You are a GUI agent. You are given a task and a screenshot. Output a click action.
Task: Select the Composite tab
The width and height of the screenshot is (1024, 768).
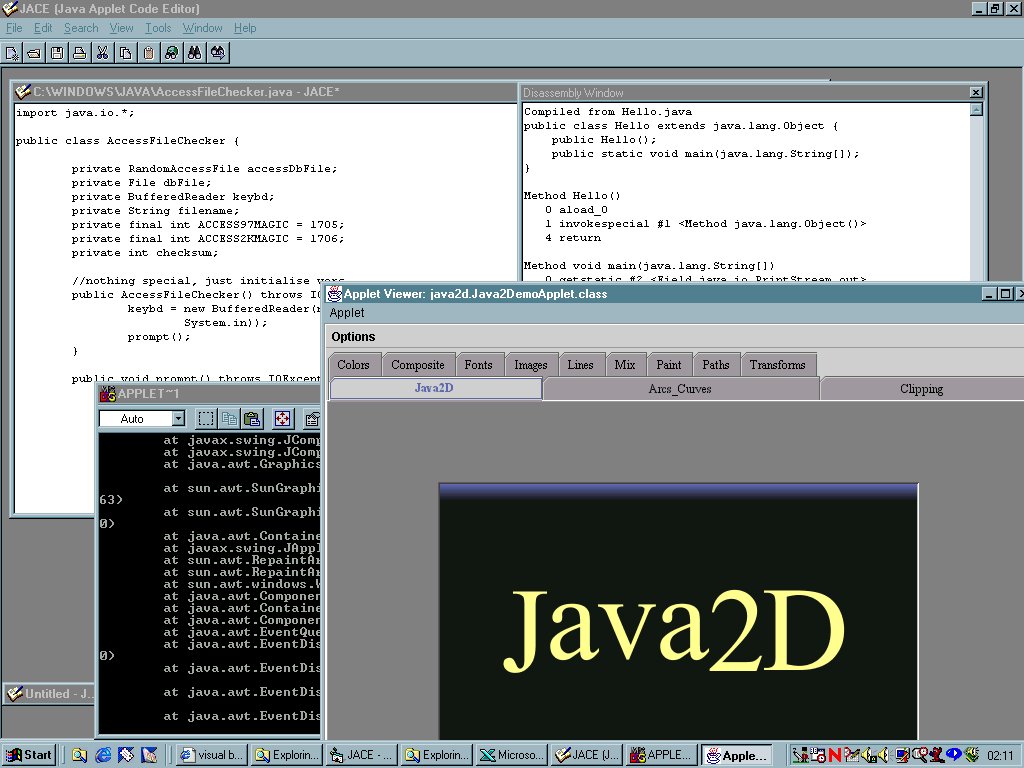point(417,365)
